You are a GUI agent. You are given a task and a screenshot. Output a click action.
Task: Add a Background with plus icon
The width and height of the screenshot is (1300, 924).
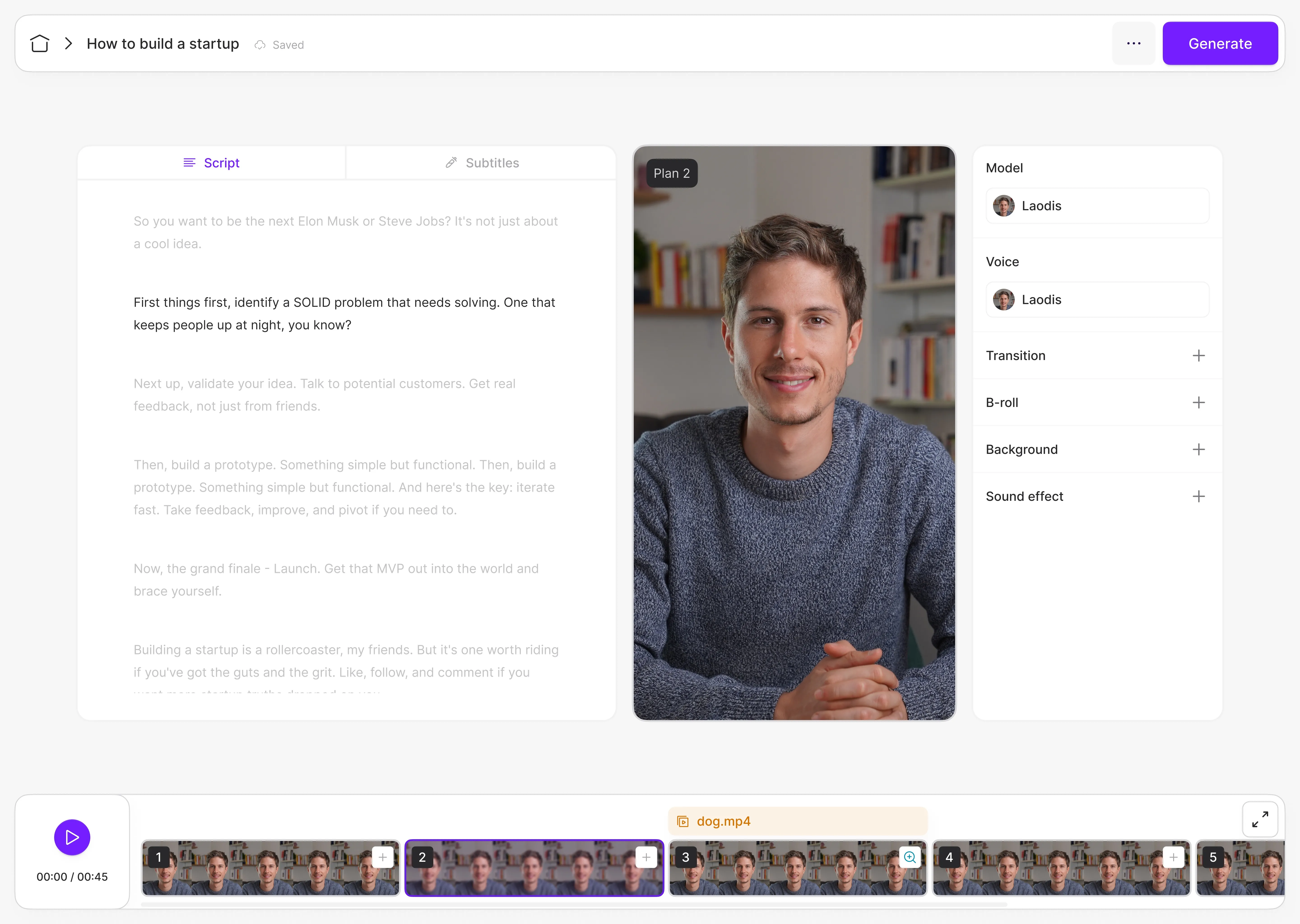point(1198,450)
